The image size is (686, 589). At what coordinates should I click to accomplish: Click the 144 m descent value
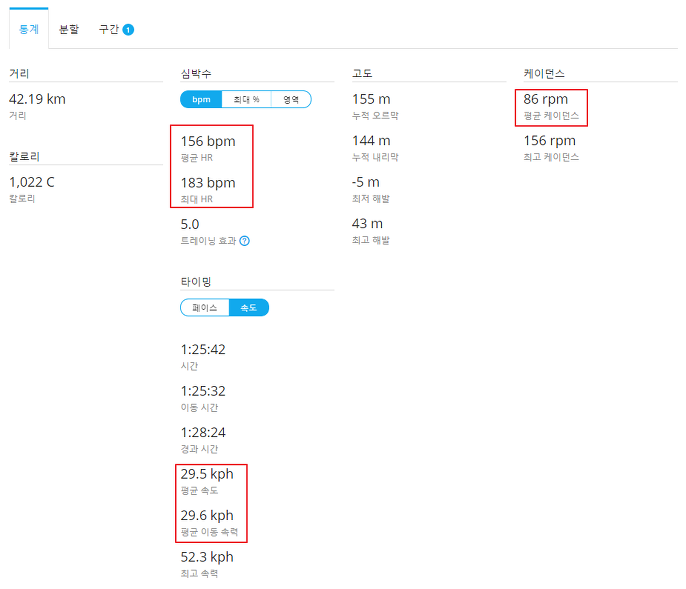(x=371, y=140)
